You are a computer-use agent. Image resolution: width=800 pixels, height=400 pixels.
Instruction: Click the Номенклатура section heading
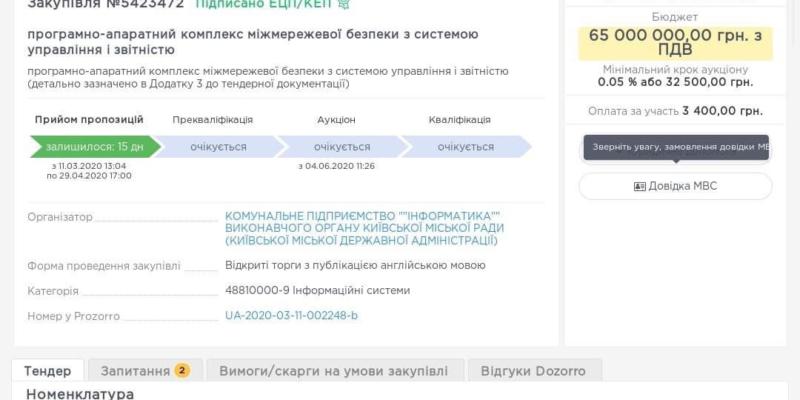click(x=80, y=394)
